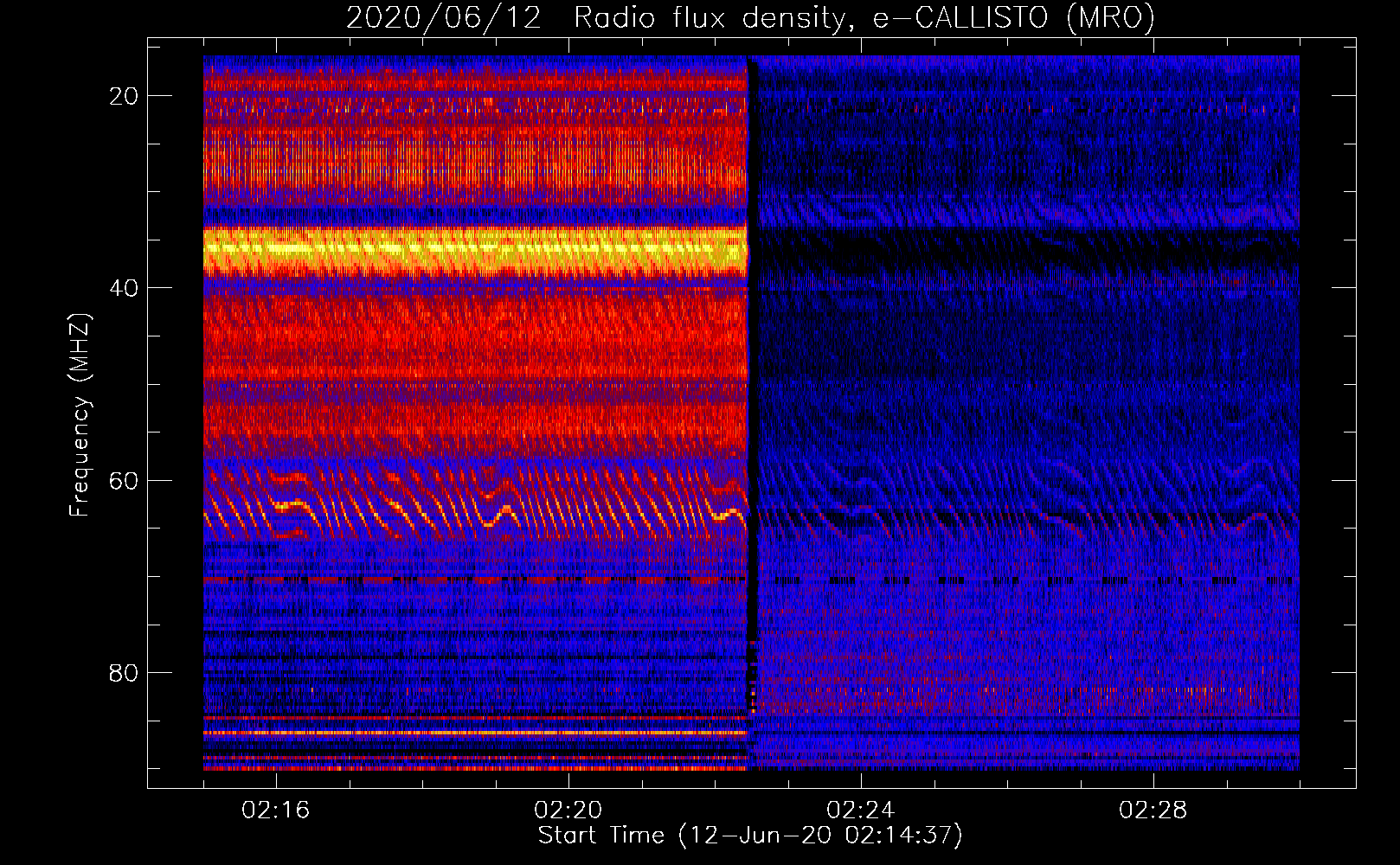Click the 'Frequency (MHZ)' axis label

click(80, 415)
